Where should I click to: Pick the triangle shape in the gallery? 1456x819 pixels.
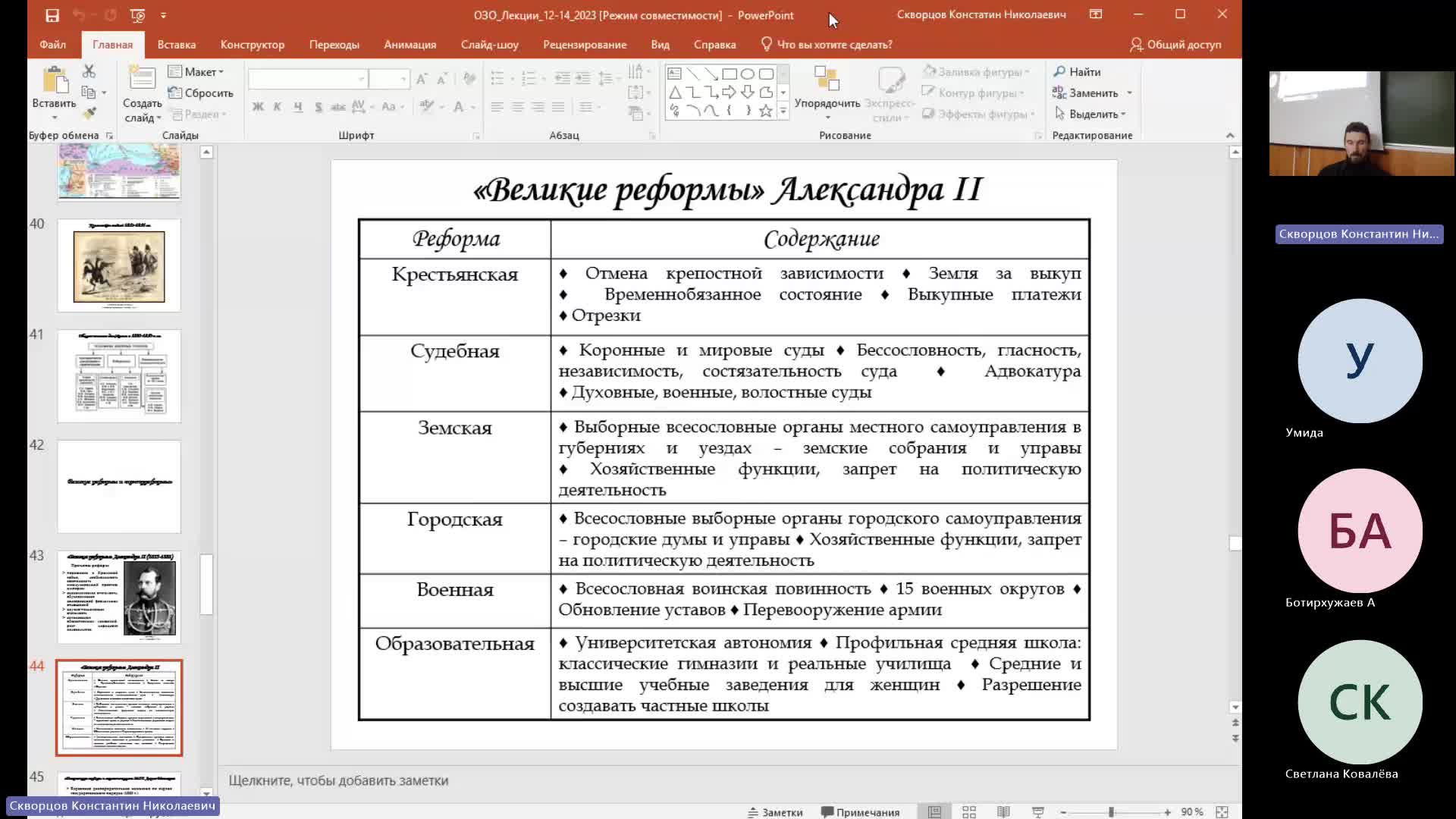(674, 93)
